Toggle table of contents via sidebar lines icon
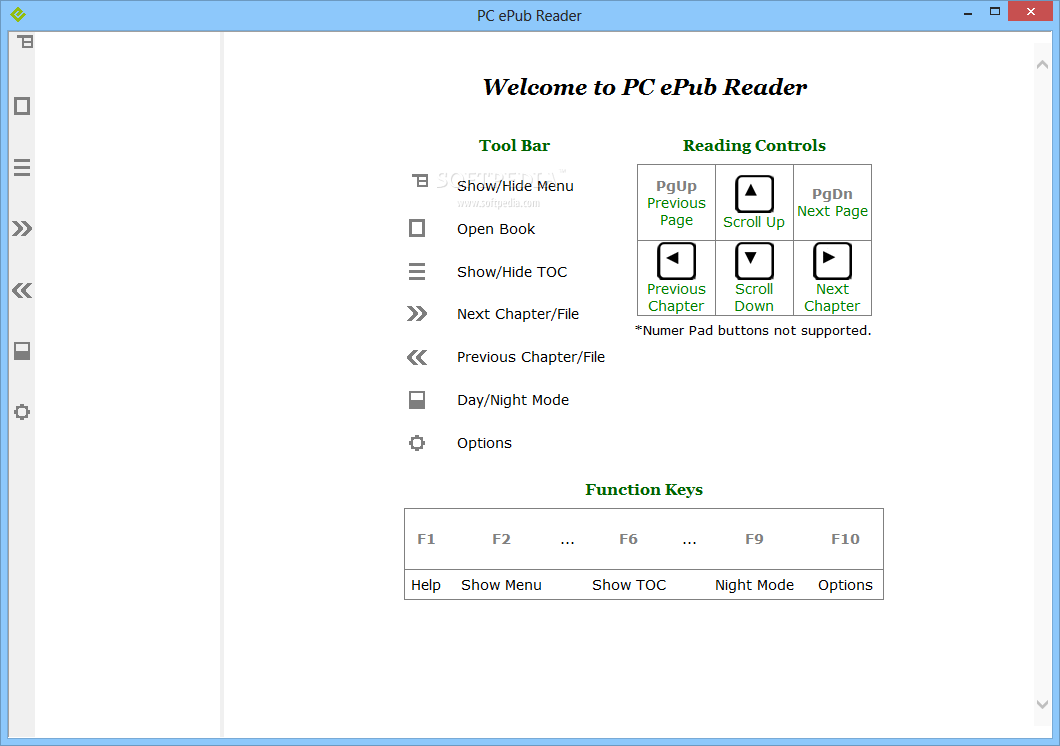1060x746 pixels. point(22,168)
